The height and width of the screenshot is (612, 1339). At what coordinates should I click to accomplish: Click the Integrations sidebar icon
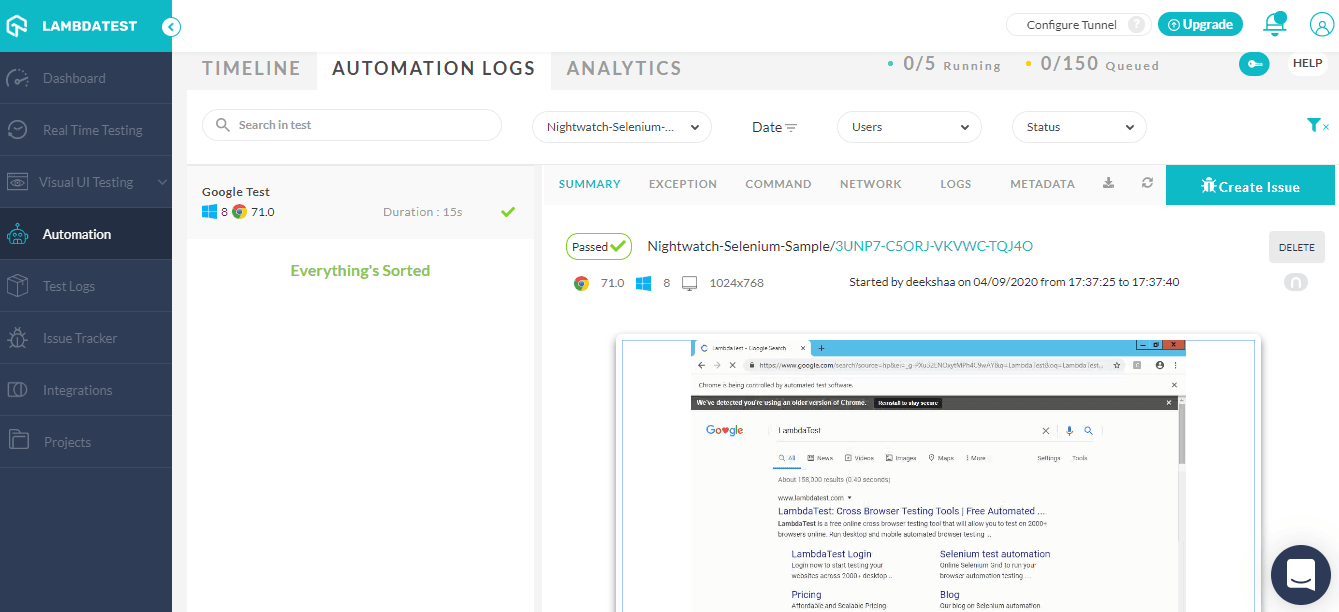tap(17, 390)
